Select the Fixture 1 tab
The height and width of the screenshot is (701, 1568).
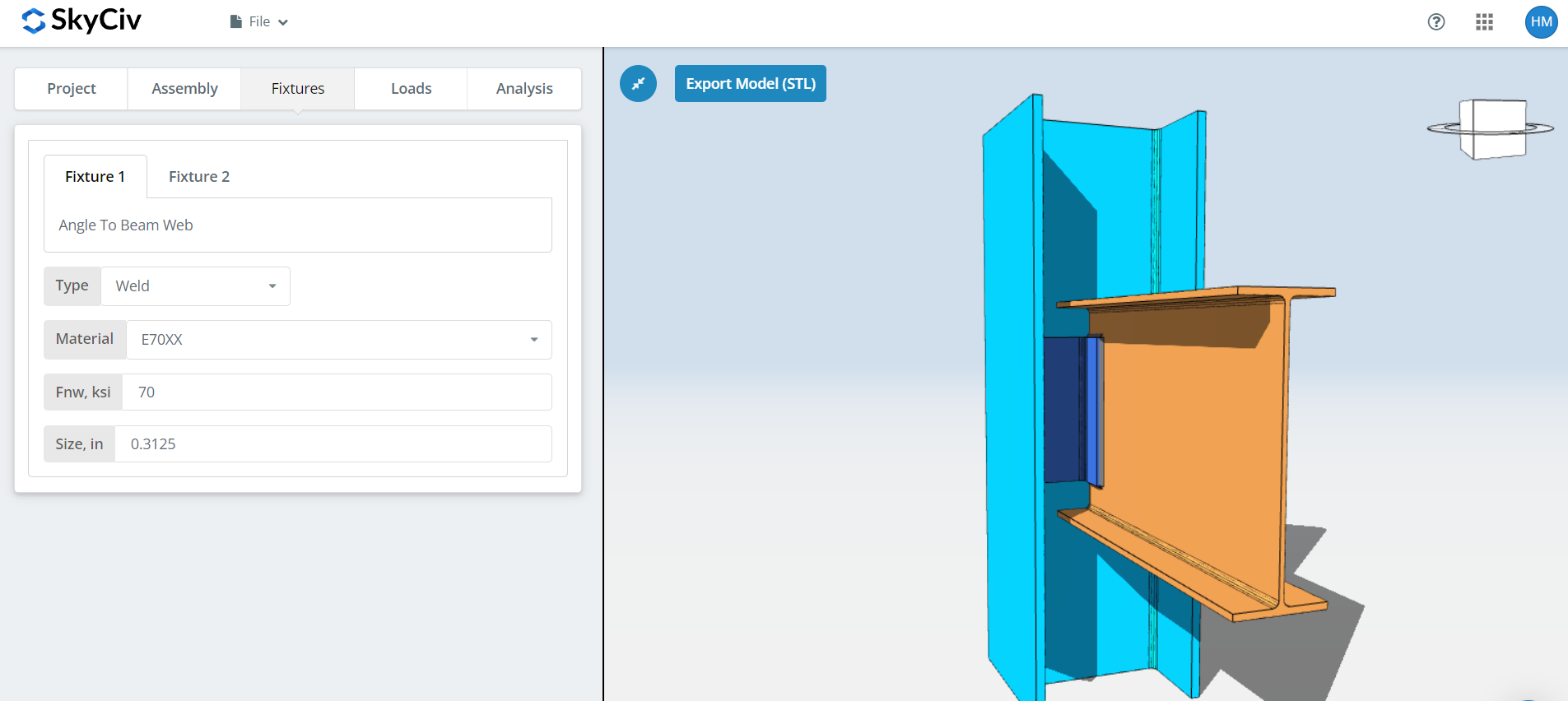click(x=95, y=177)
